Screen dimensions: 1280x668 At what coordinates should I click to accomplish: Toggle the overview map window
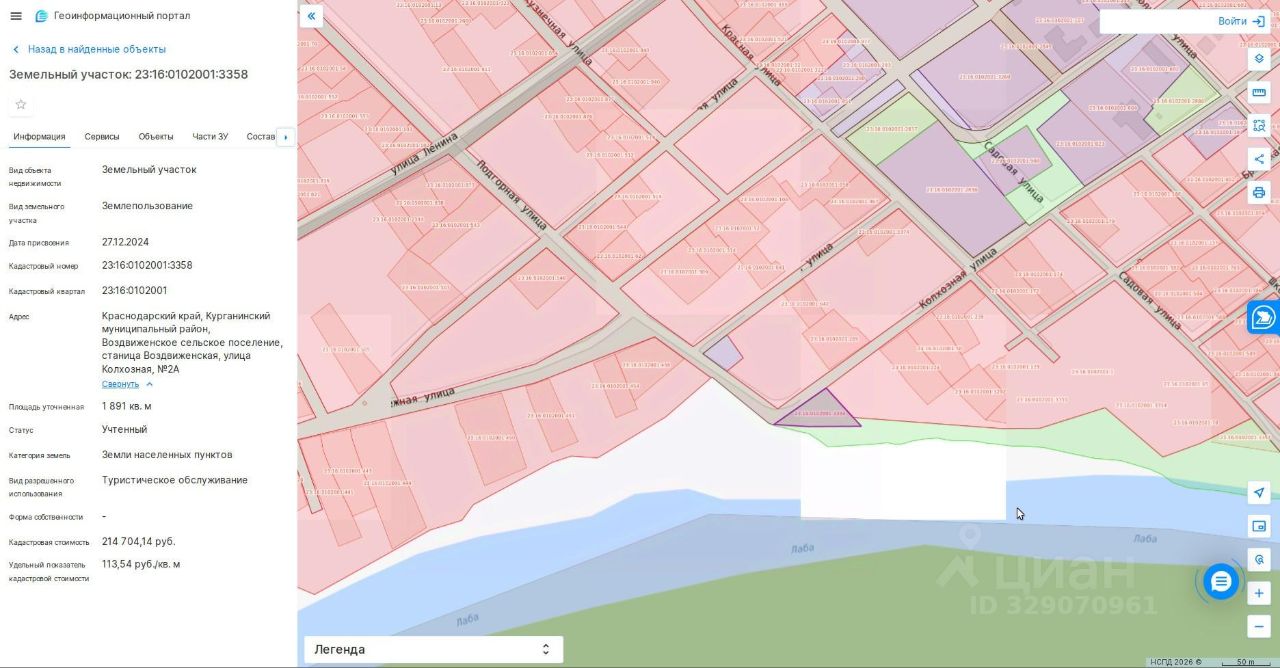(1259, 526)
